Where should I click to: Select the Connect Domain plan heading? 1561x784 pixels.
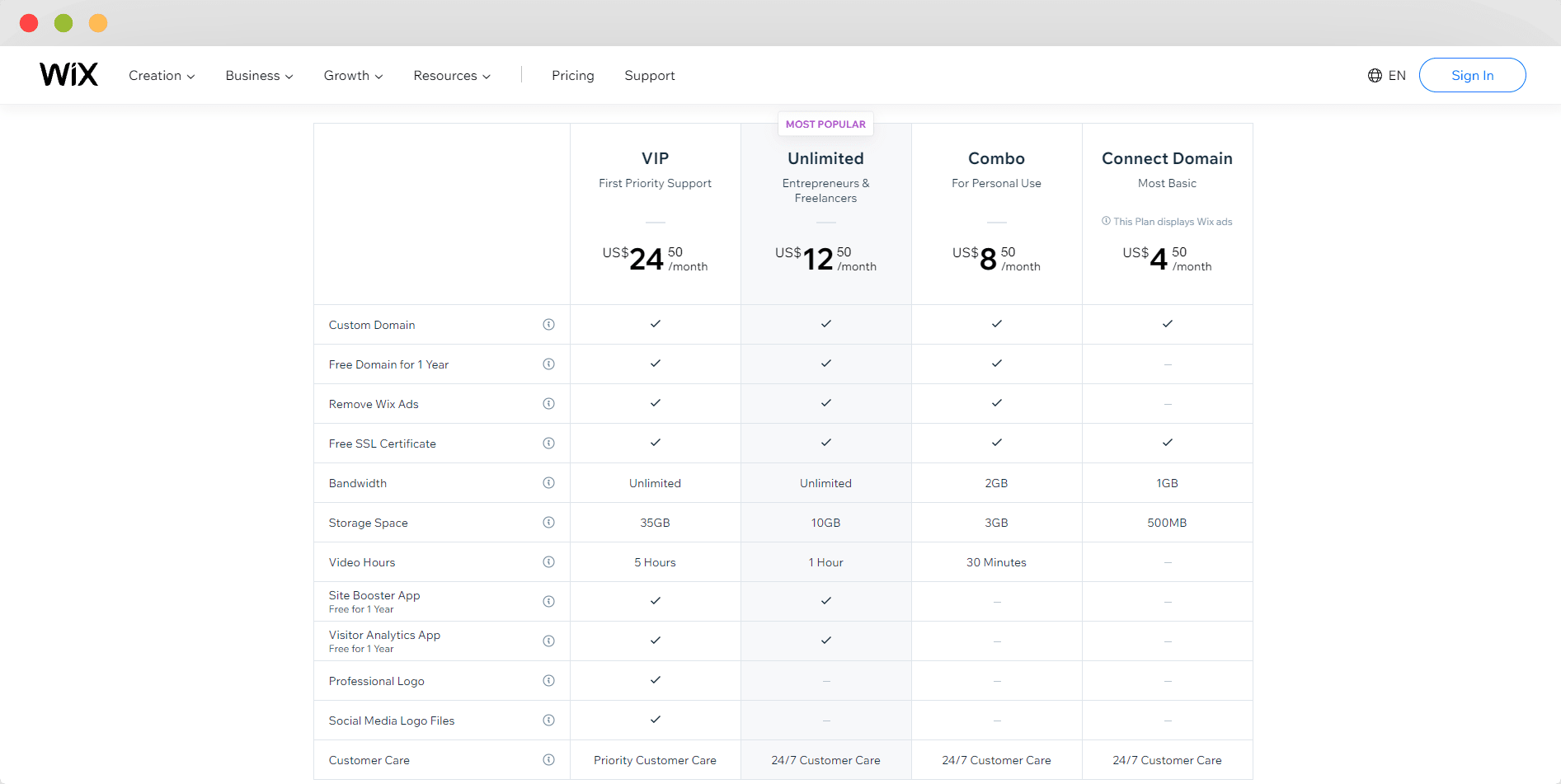(1168, 158)
